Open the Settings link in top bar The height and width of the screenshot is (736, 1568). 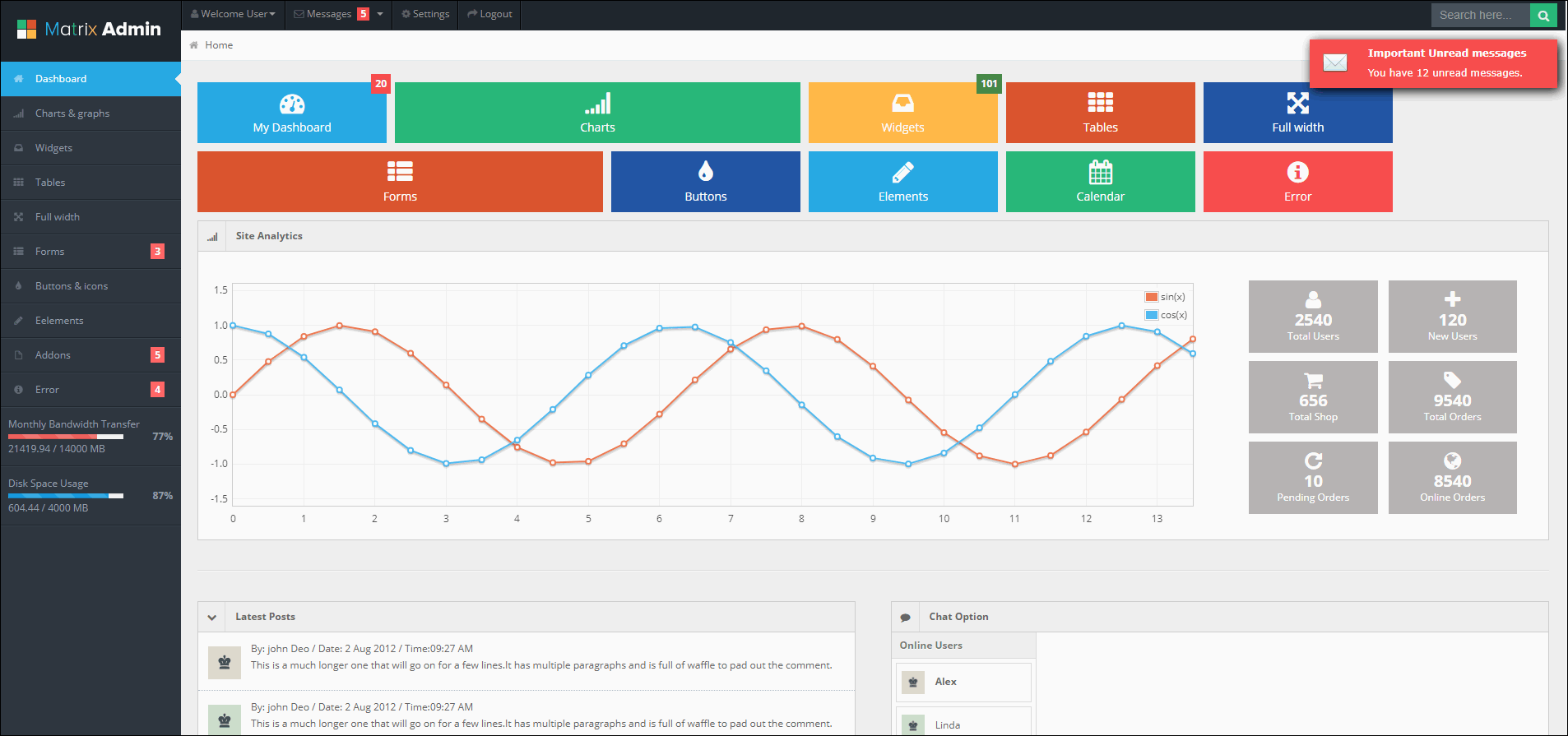425,14
